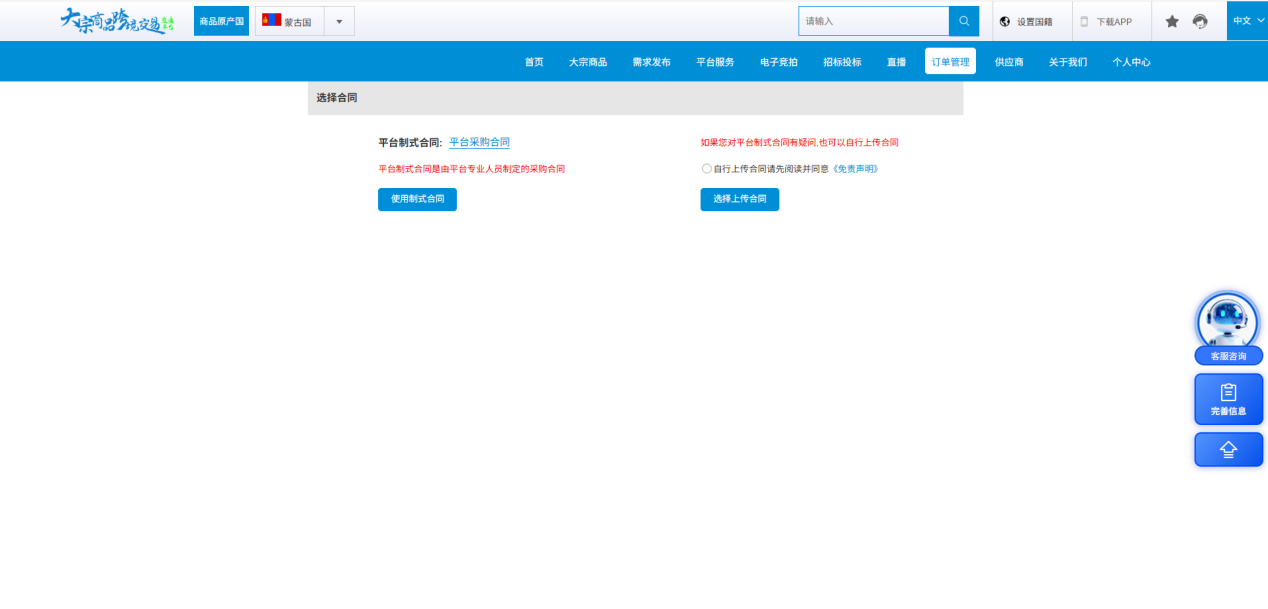The image size is (1268, 609).
Task: Expand the country dropdown arrow next to 蒙古国
Action: pyautogui.click(x=339, y=21)
